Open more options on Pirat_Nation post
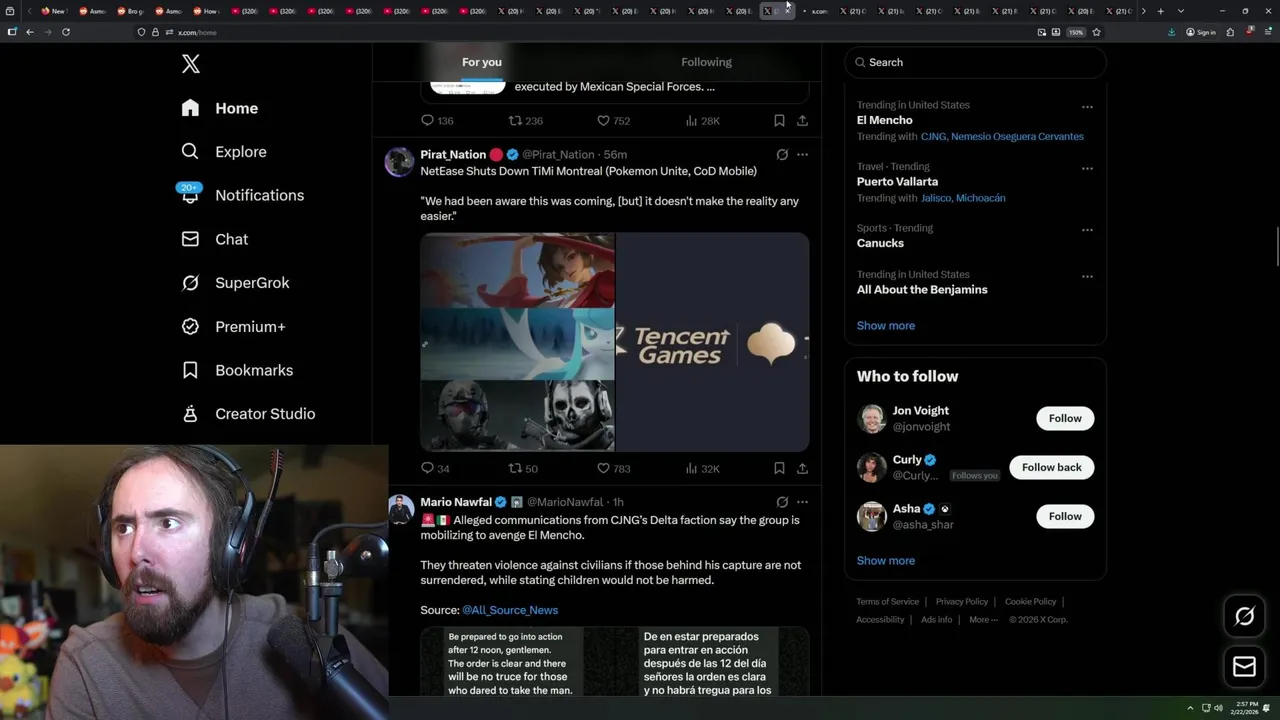 [802, 155]
